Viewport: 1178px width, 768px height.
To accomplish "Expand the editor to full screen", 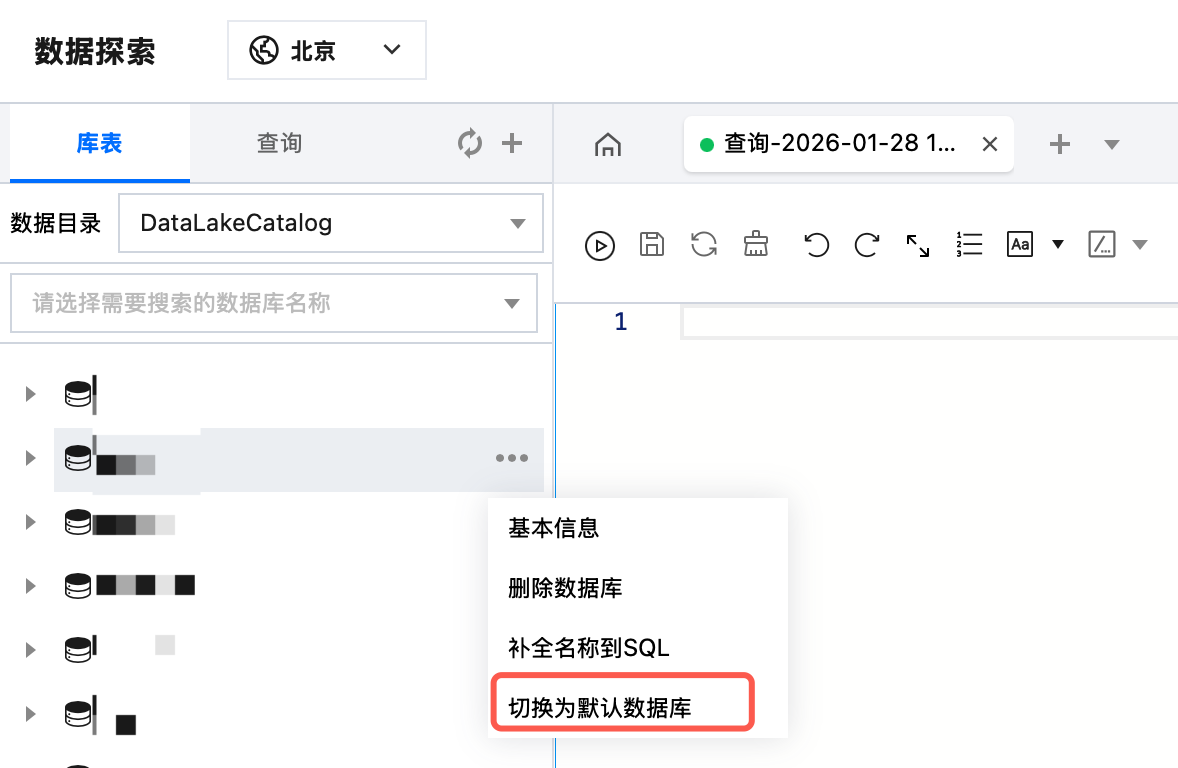I will tap(917, 246).
